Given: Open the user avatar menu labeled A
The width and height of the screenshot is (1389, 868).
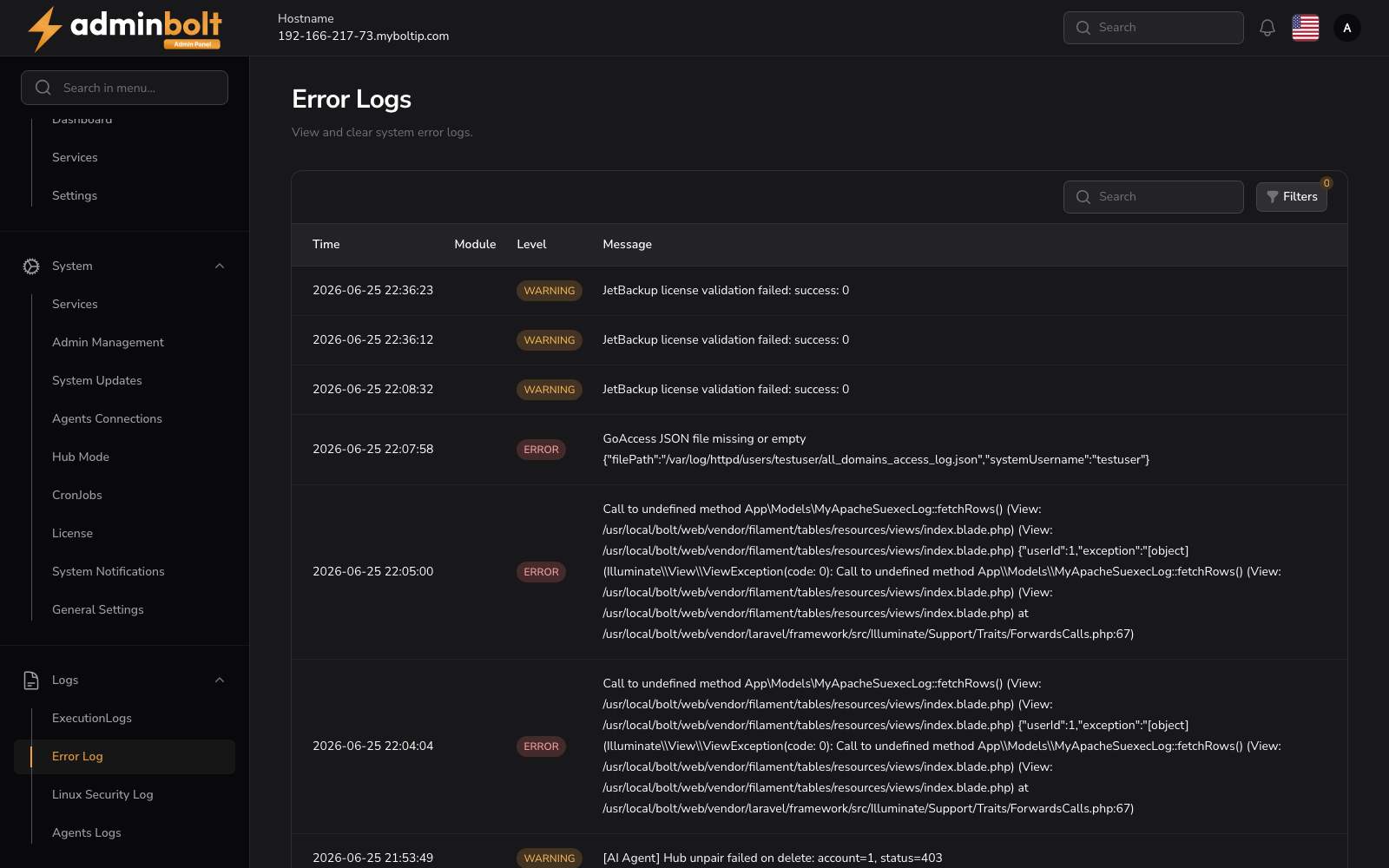Looking at the screenshot, I should point(1347,28).
